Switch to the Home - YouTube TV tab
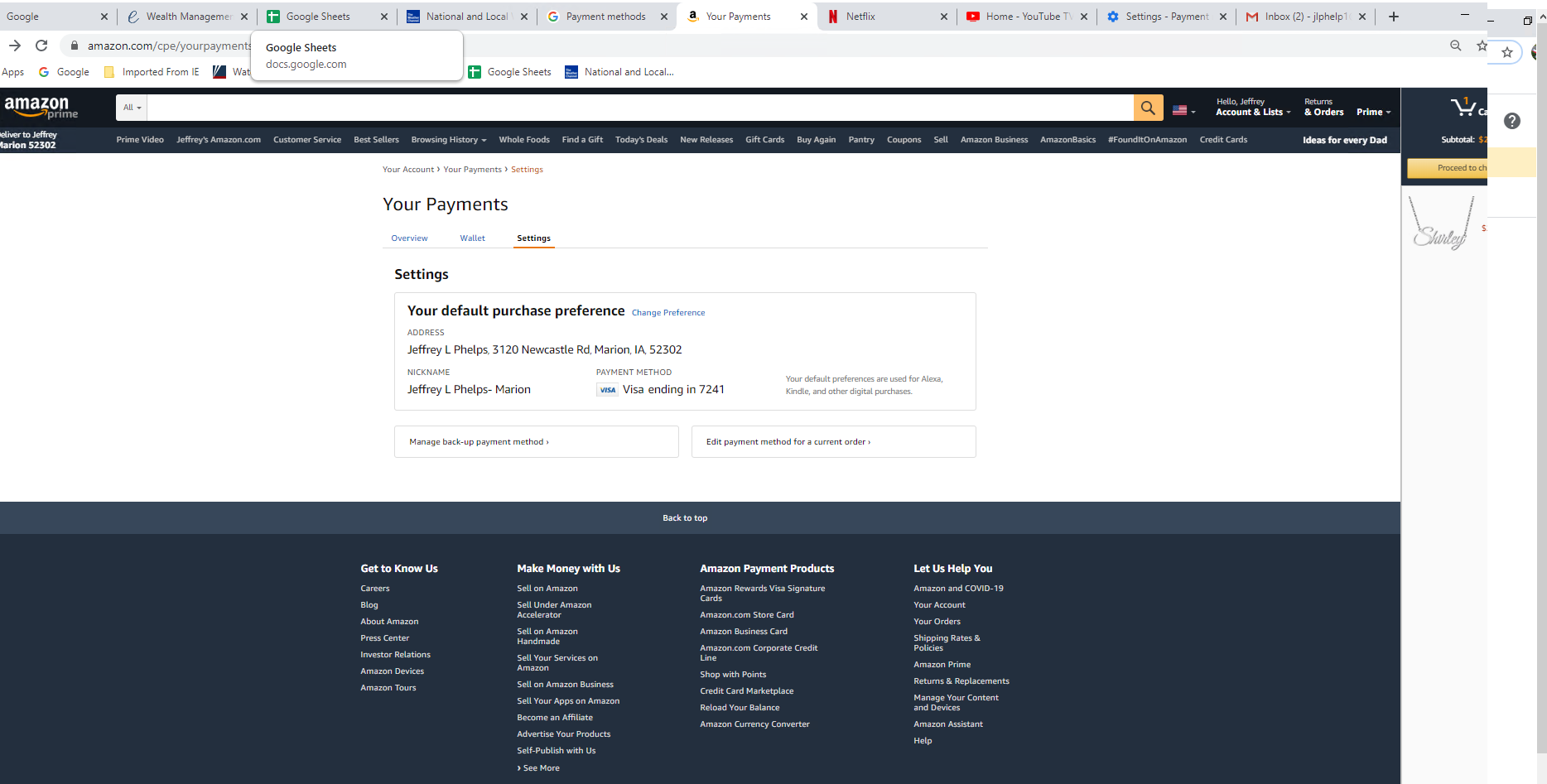Screen dimensions: 1547x784 pyautogui.click(x=1027, y=17)
